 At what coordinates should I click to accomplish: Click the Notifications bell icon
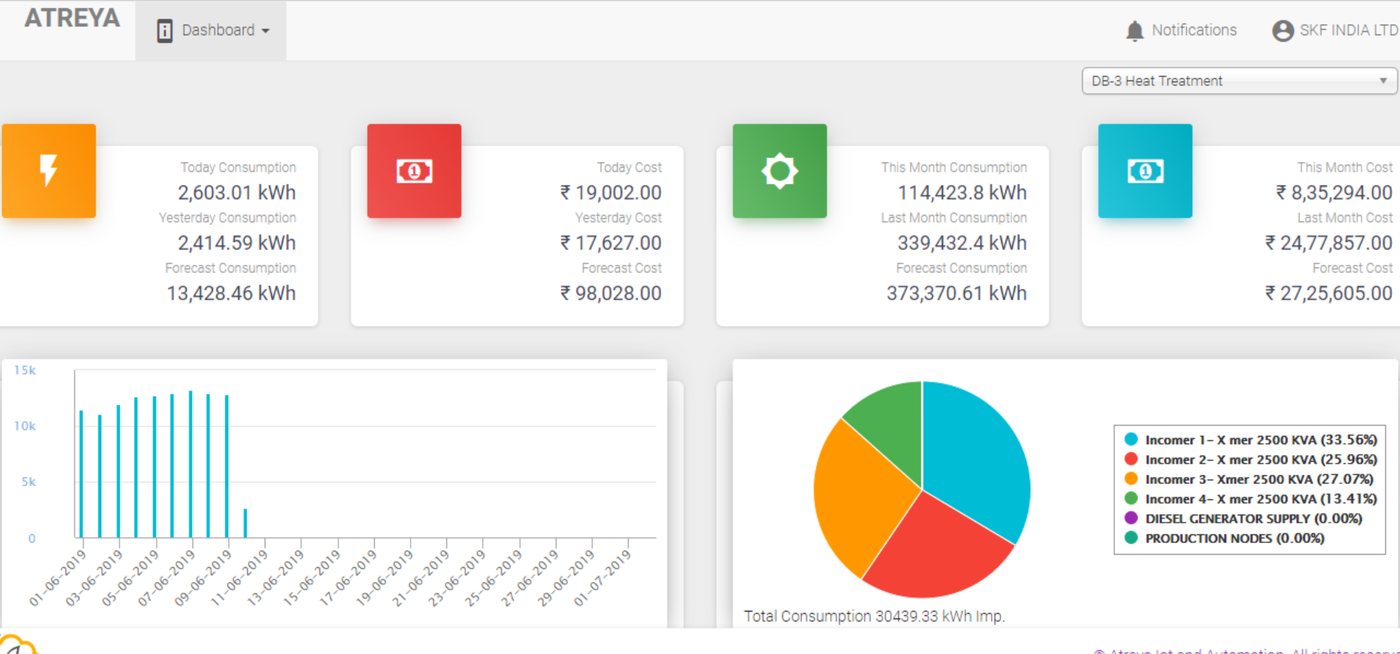[x=1134, y=31]
